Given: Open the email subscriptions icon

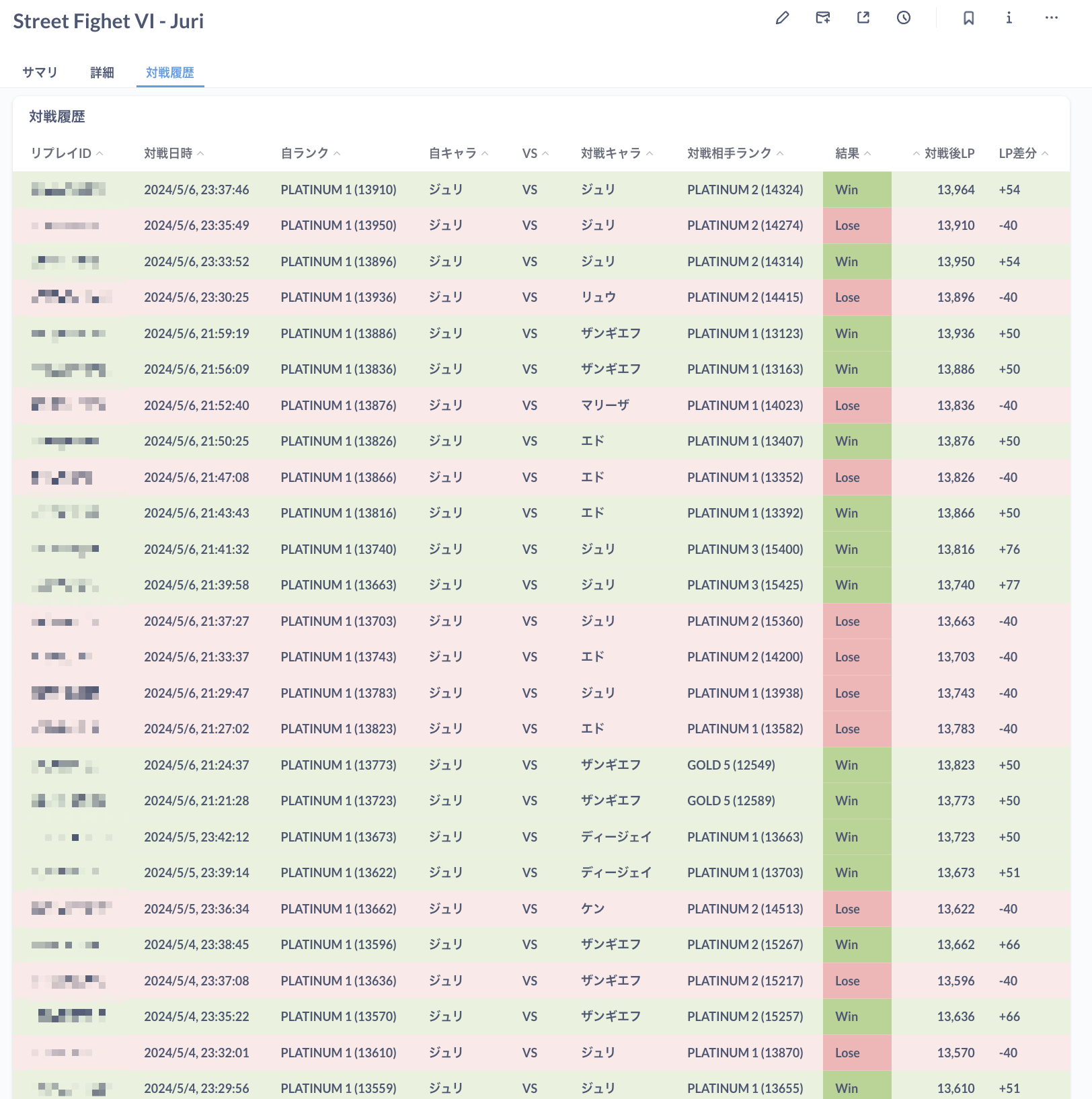Looking at the screenshot, I should [x=822, y=18].
